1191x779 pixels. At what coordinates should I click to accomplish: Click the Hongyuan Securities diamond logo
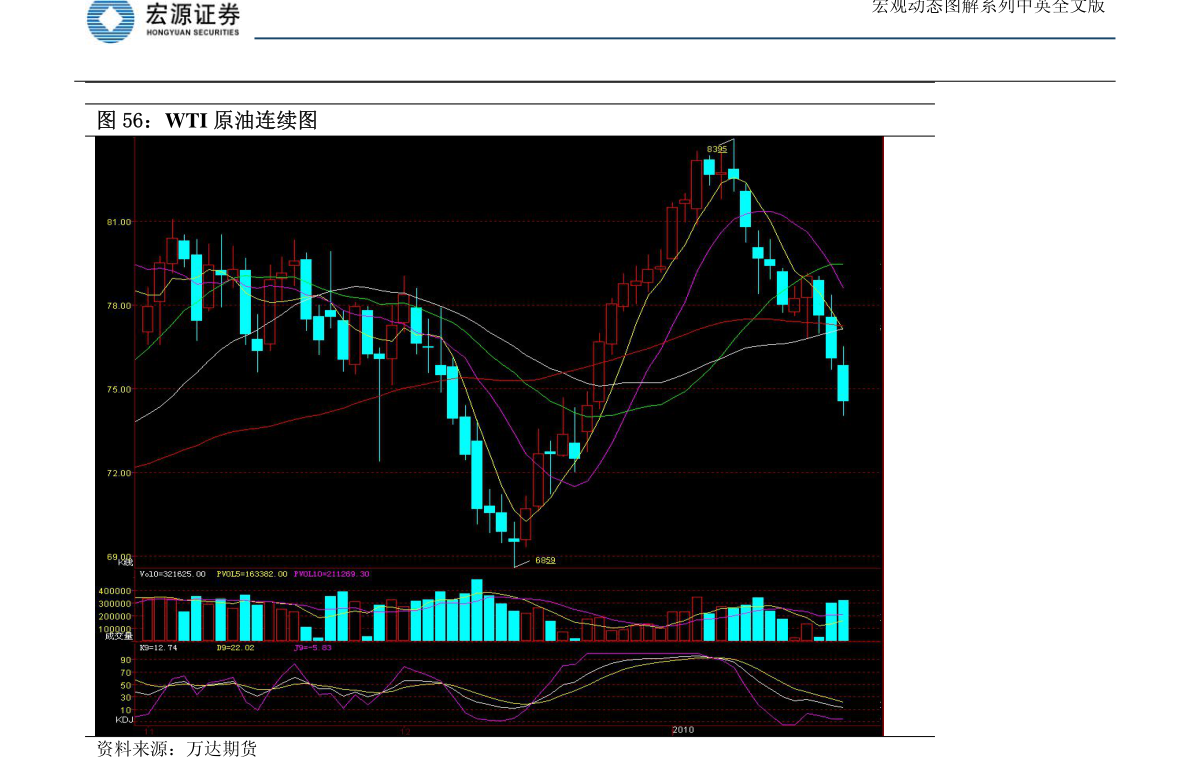pyautogui.click(x=111, y=20)
